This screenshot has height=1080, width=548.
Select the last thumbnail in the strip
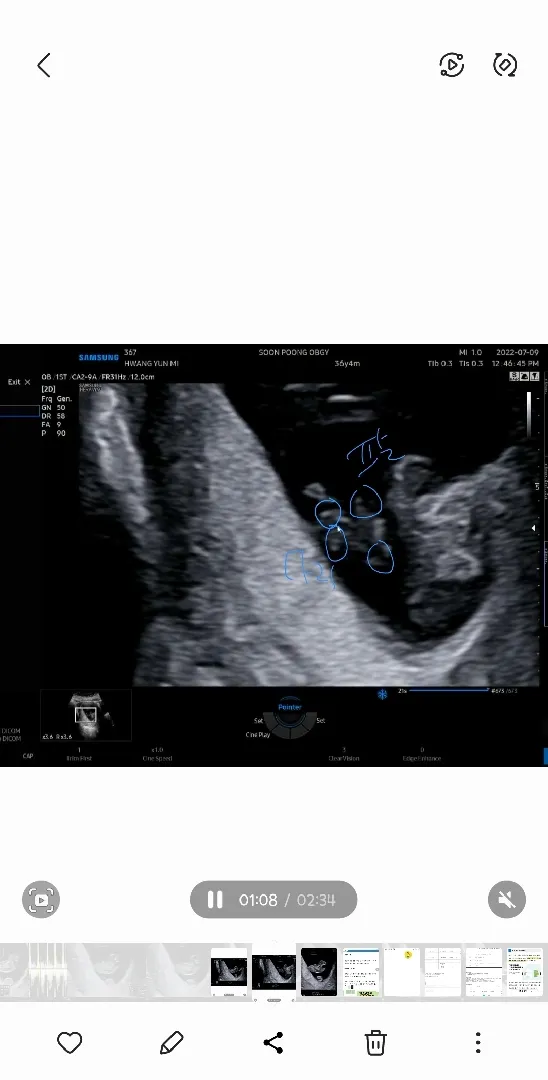pos(525,972)
